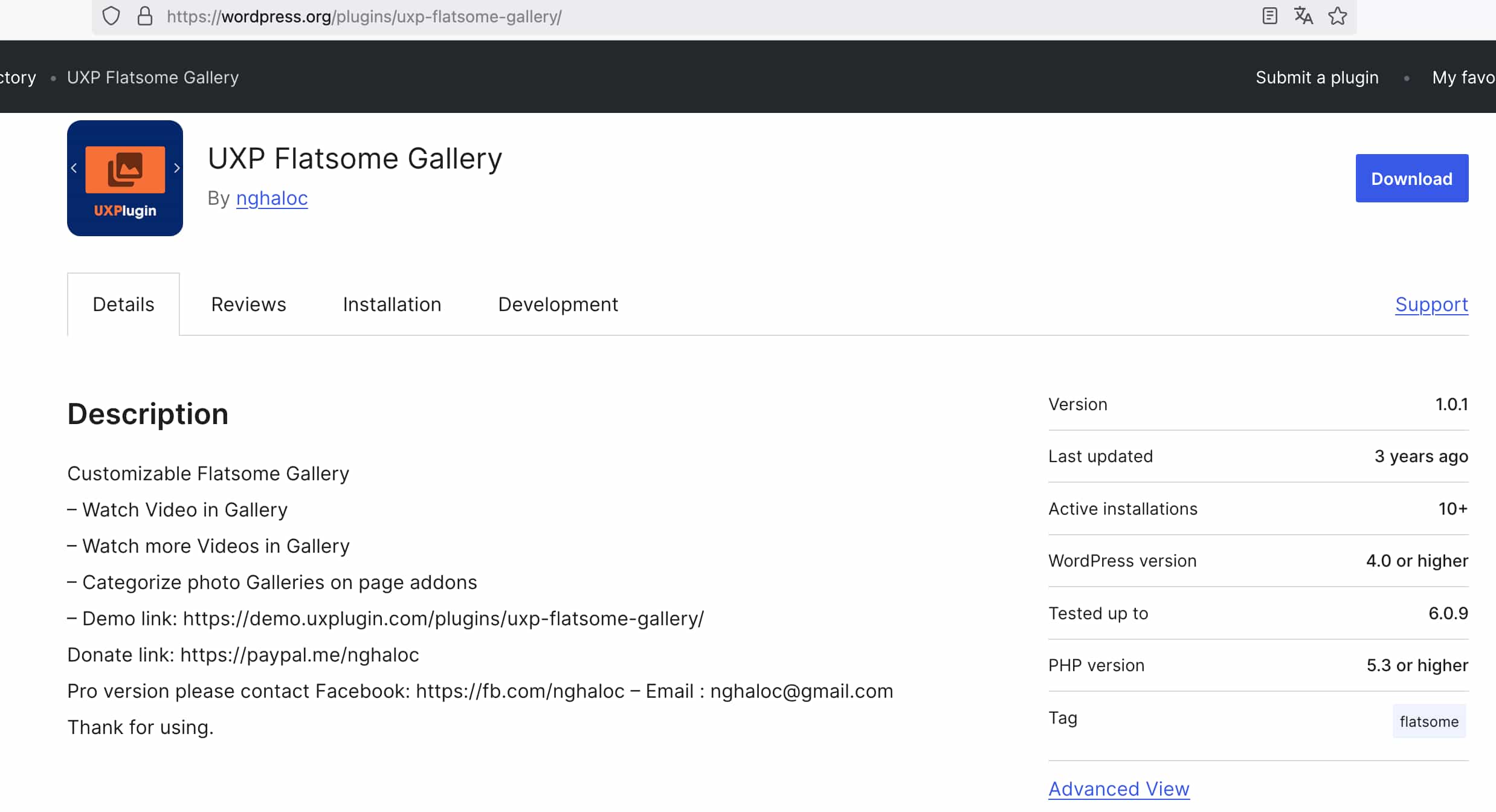The height and width of the screenshot is (812, 1496).
Task: Click the directory breadcrumb link in header
Action: (18, 77)
